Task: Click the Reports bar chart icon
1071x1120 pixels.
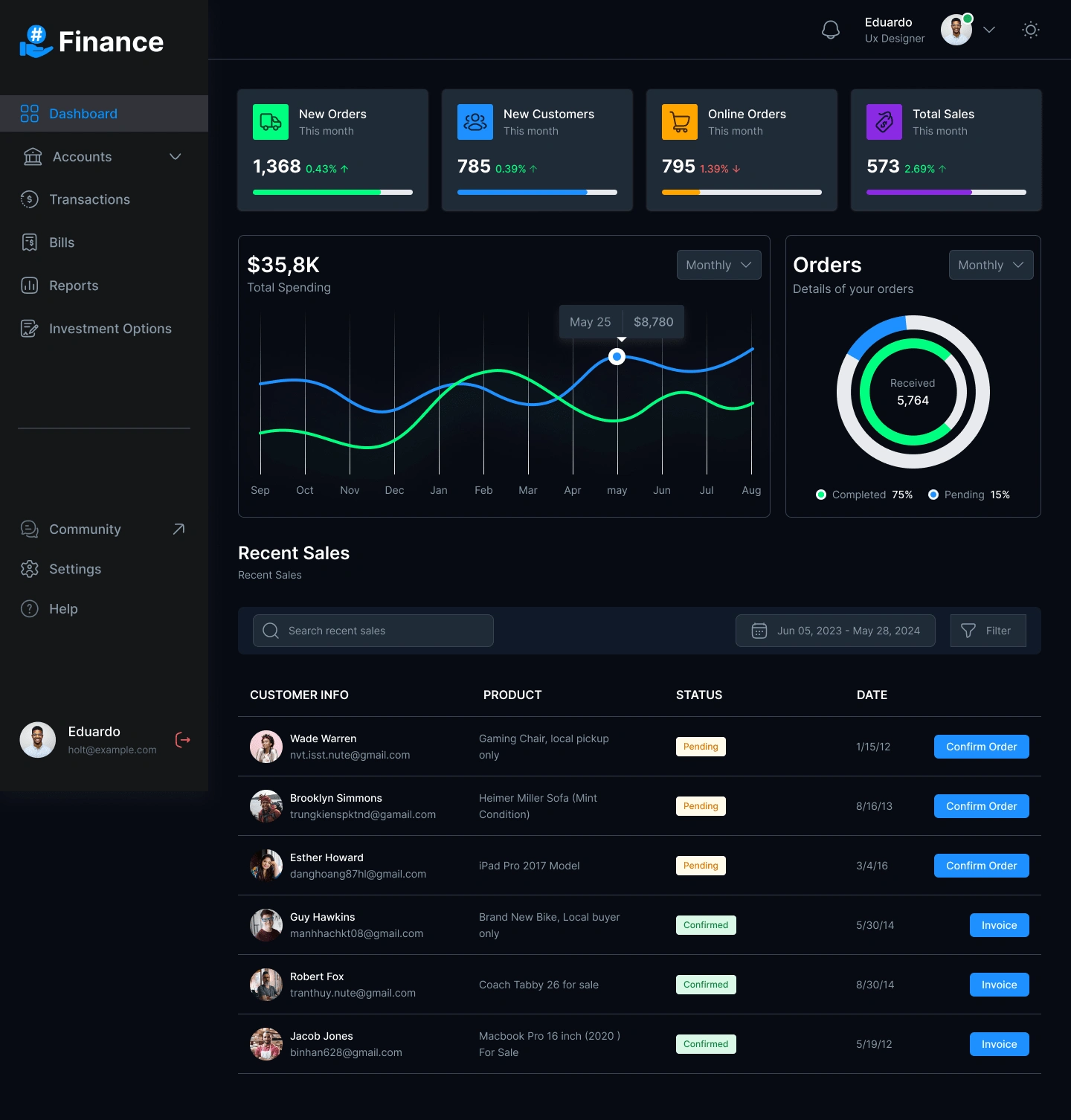Action: click(30, 286)
